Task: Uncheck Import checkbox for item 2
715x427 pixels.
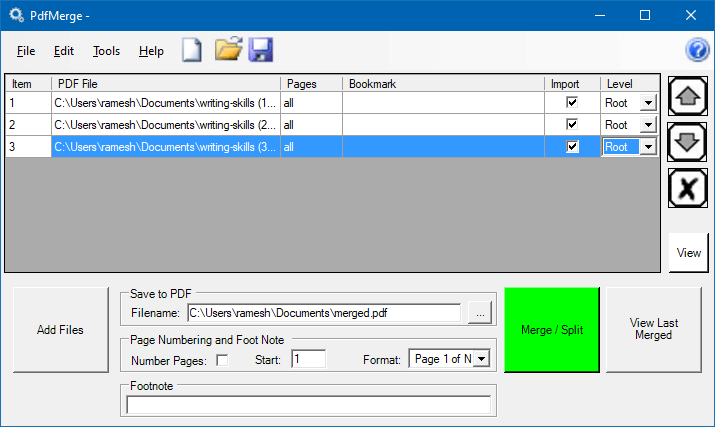Action: pos(572,124)
